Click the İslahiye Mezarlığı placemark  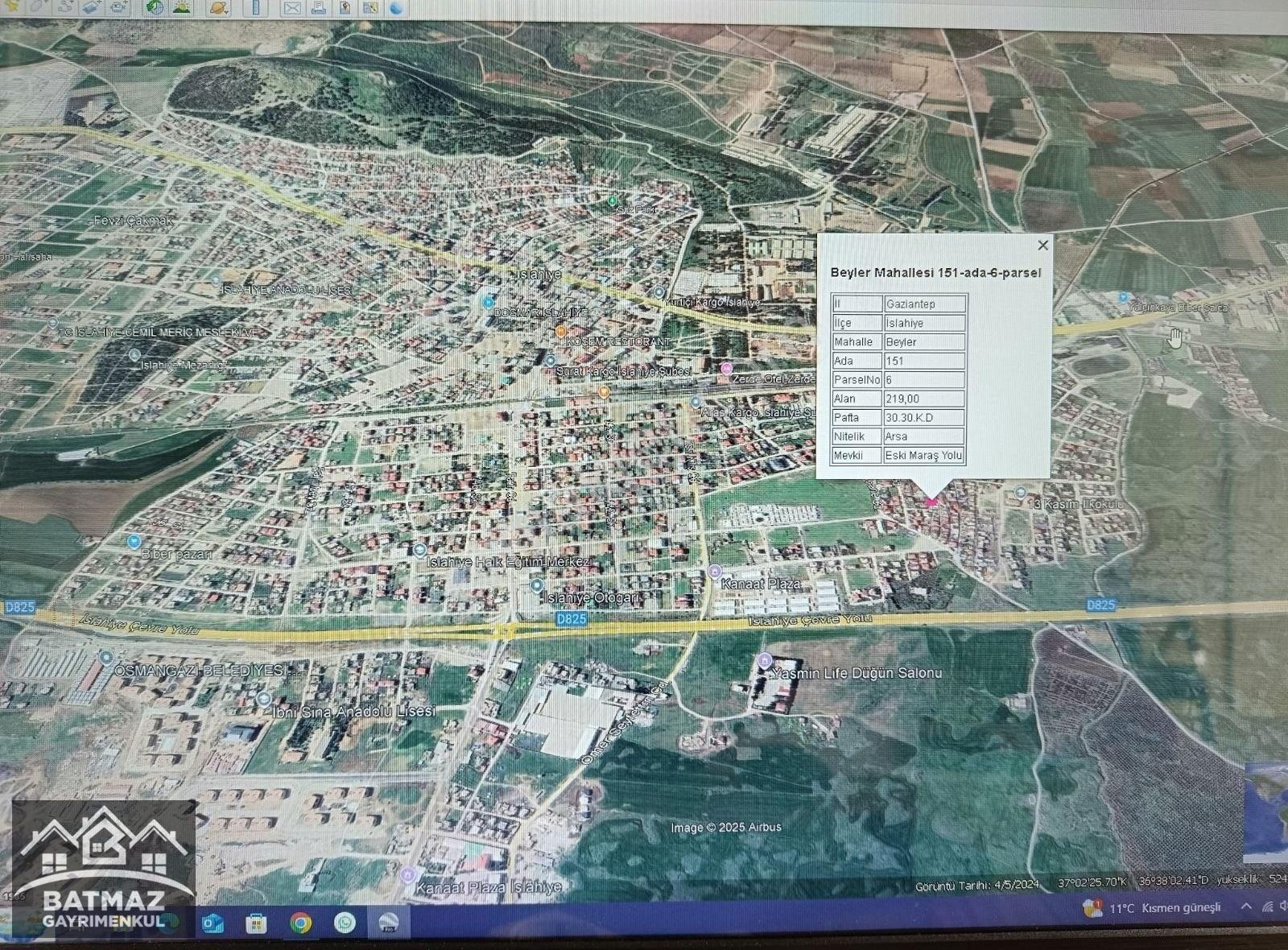(134, 354)
